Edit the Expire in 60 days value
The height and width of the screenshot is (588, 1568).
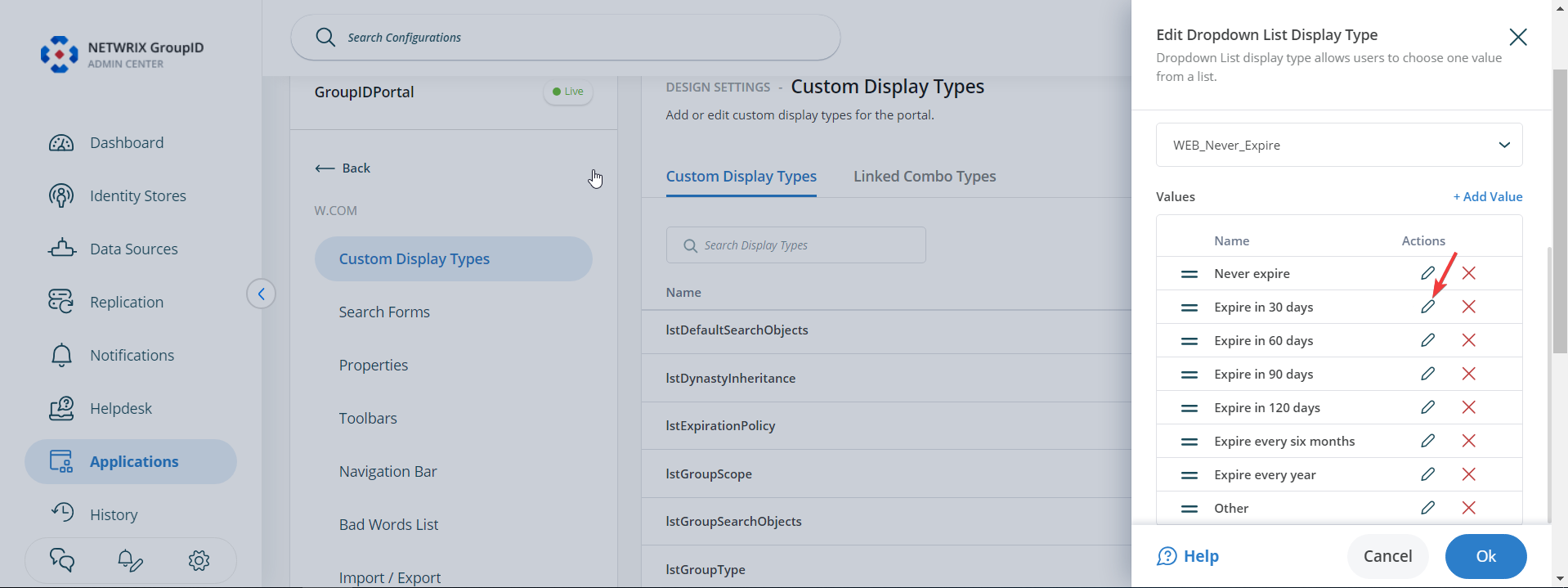1427,340
